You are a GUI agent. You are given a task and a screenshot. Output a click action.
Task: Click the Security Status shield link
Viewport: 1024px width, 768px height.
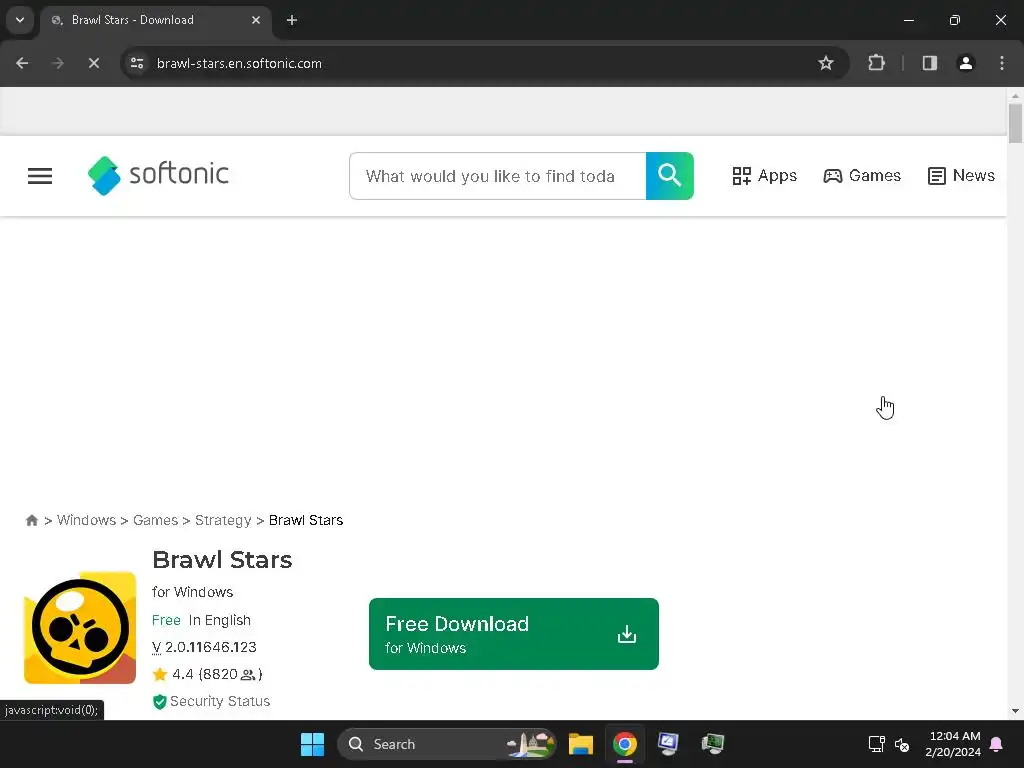coord(211,701)
